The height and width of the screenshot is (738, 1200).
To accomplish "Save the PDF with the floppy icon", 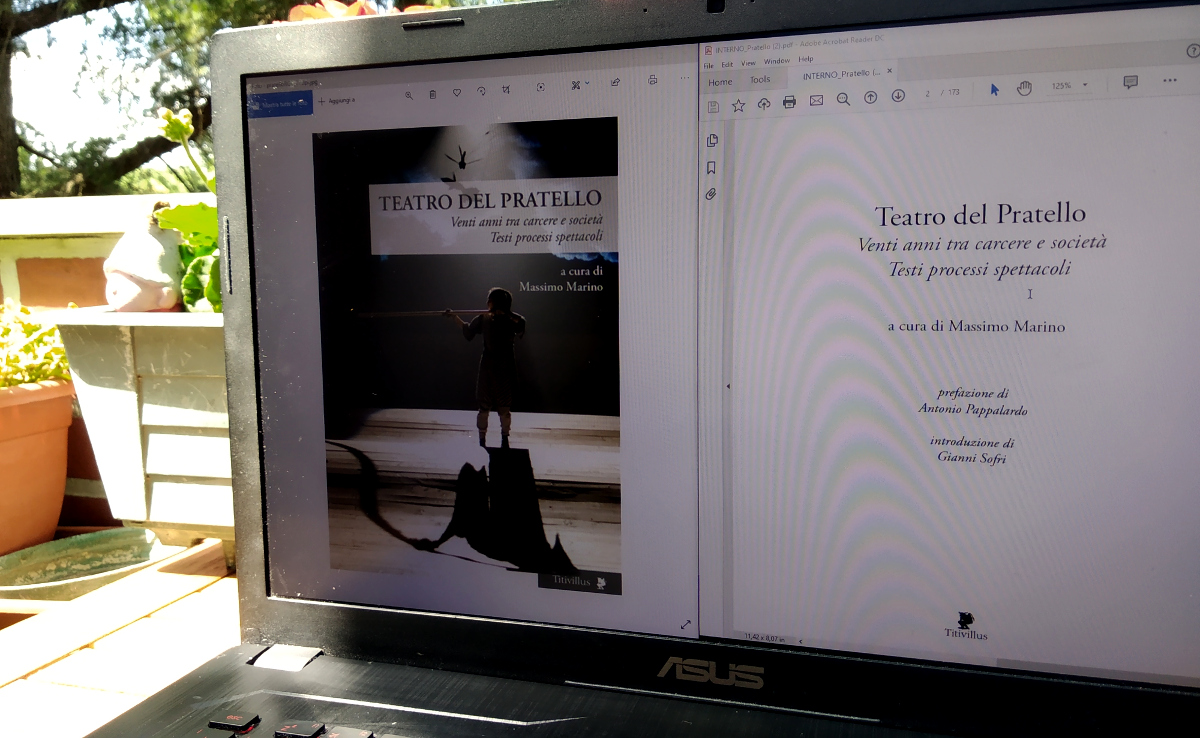I will (x=713, y=106).
